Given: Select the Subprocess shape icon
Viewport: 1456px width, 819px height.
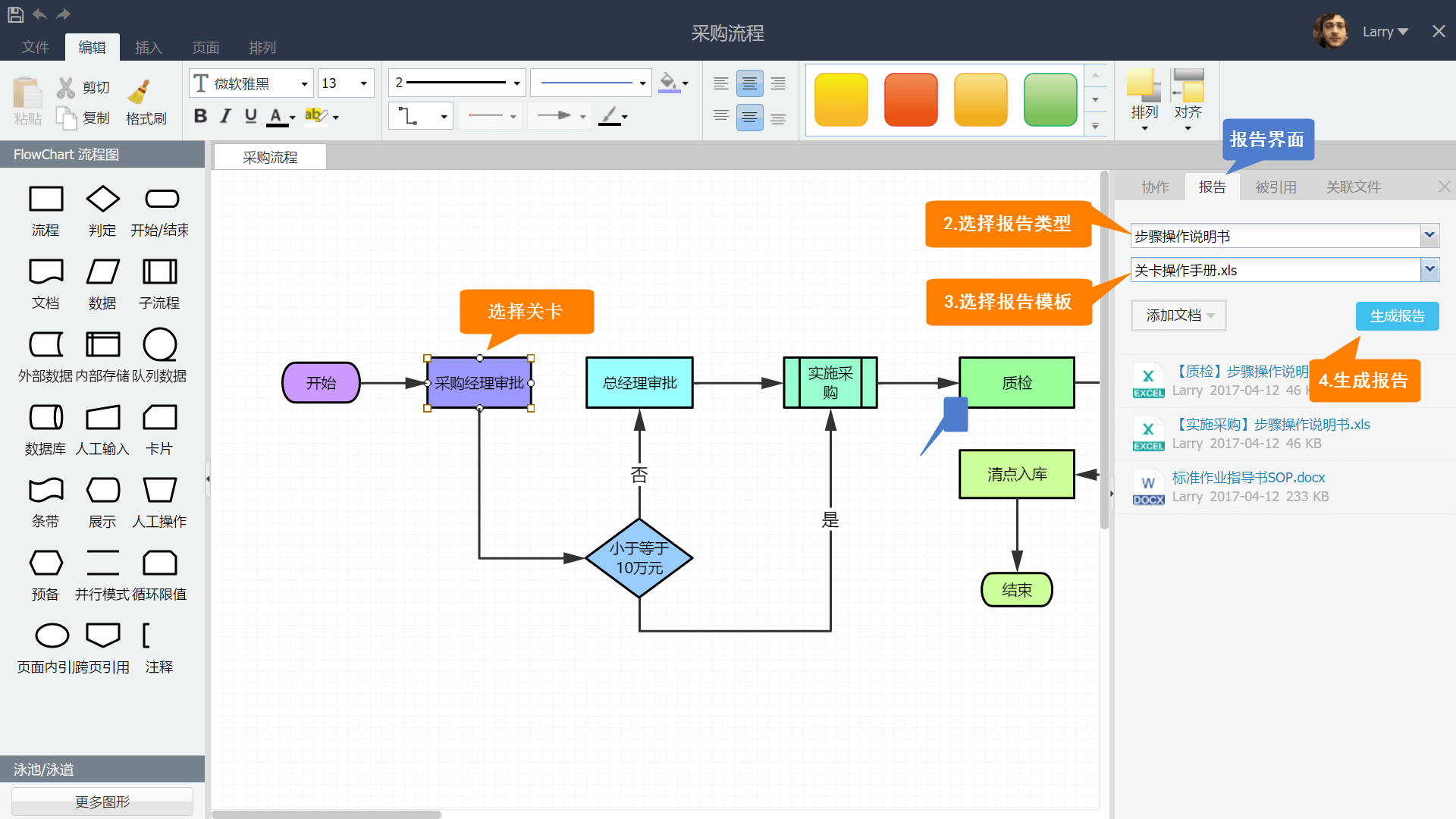Looking at the screenshot, I should pos(159,271).
